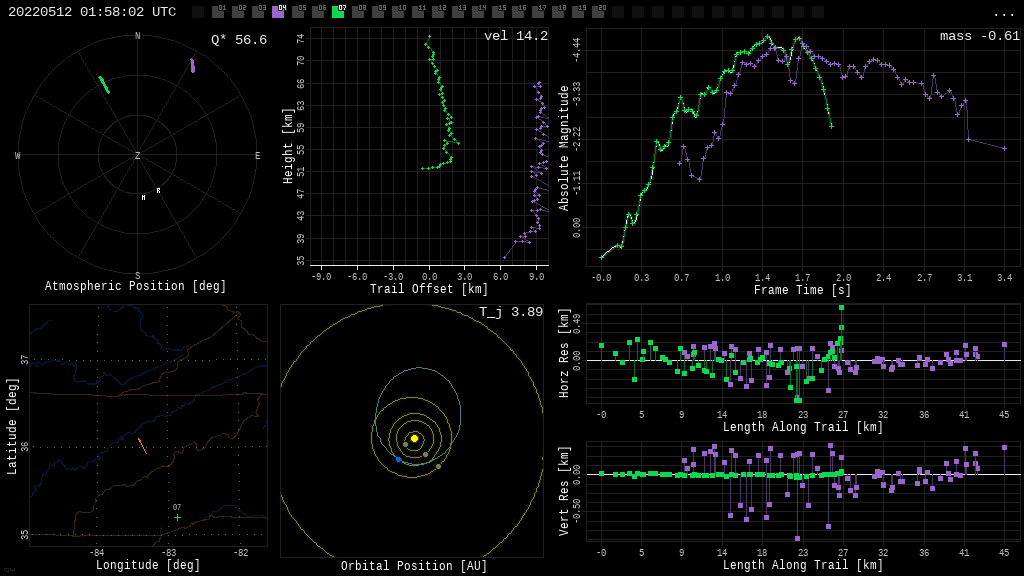The image size is (1024, 576).
Task: Click the timestamp 20220512 01:58:02 UTC
Action: coord(92,12)
